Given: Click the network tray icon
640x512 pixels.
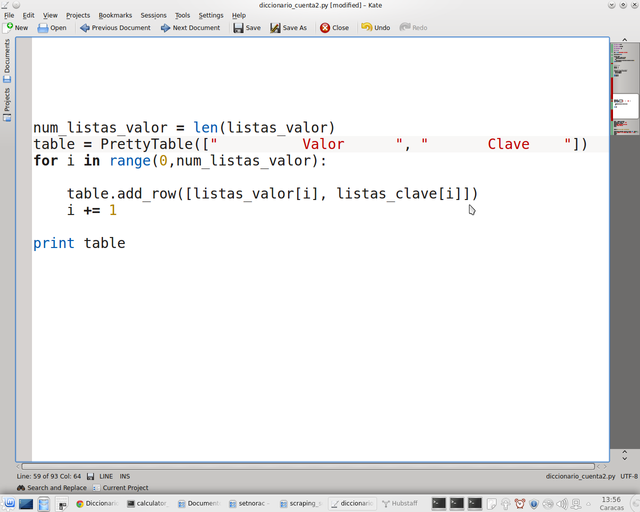Looking at the screenshot, I should [576, 504].
